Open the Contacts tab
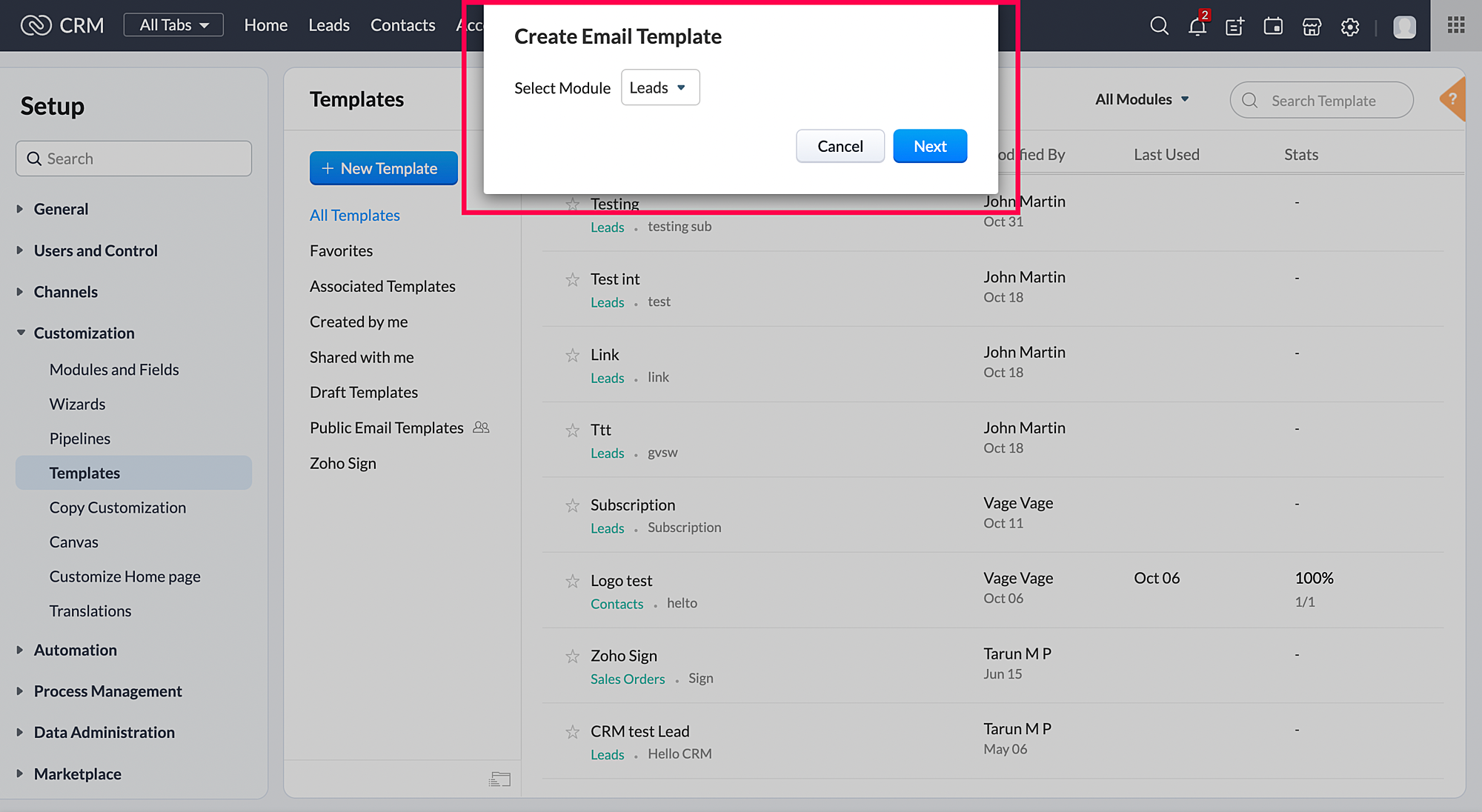This screenshot has height=812, width=1482. pos(402,25)
